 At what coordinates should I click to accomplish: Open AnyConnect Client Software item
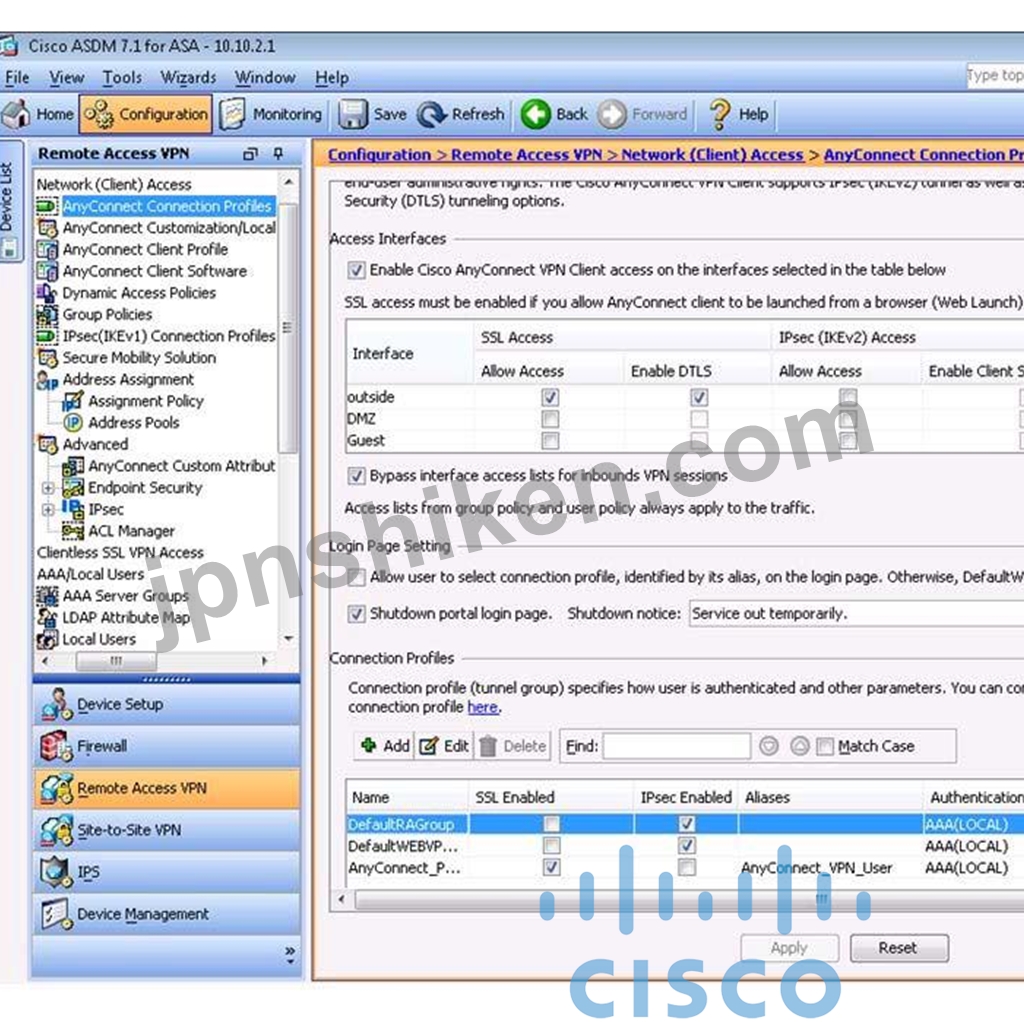(x=155, y=271)
